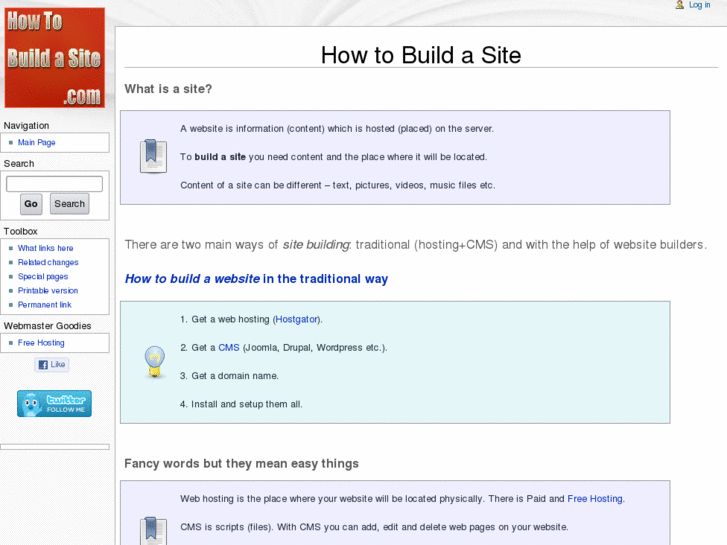This screenshot has height=545, width=727.
Task: Open Printable version link
Action: click(48, 290)
